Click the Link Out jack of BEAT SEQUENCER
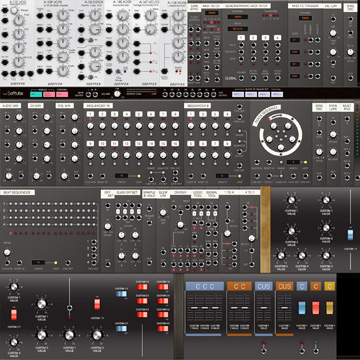This screenshot has height=360, width=360. coord(68,263)
